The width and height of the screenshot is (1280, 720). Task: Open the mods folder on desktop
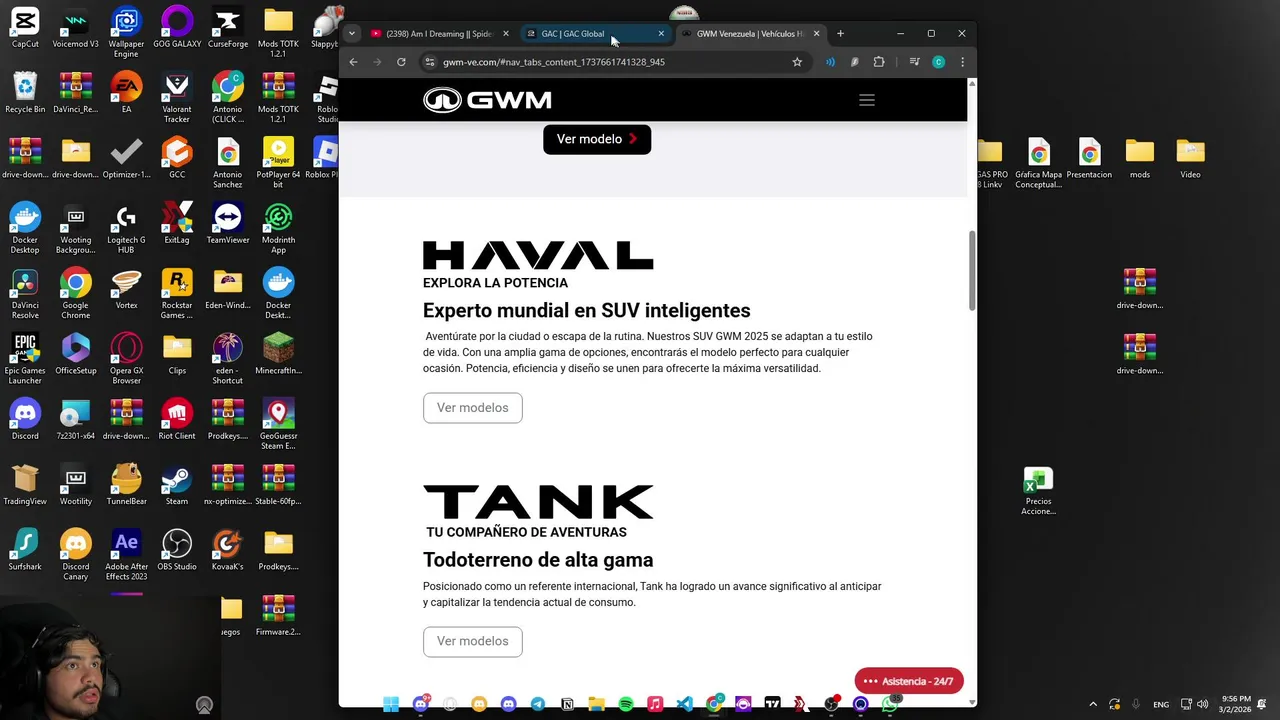1139,158
